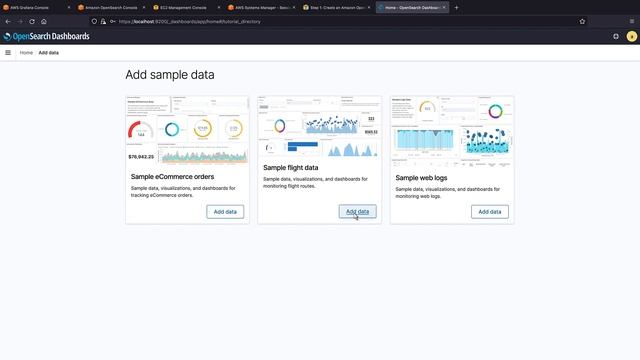Viewport: 640px width, 360px height.
Task: Close the AWS Grafana Console tab
Action: [69, 7]
